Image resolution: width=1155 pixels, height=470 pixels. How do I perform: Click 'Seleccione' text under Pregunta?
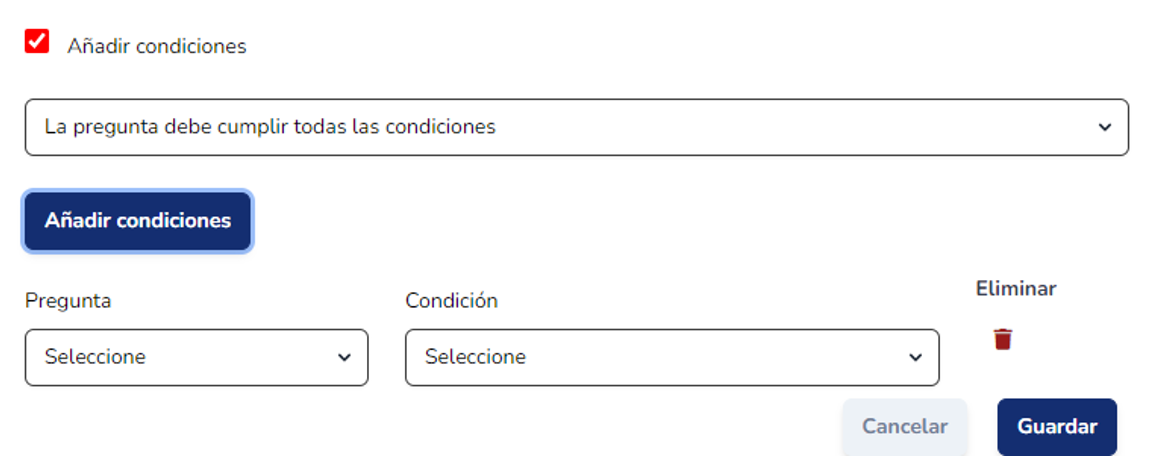[x=95, y=357]
